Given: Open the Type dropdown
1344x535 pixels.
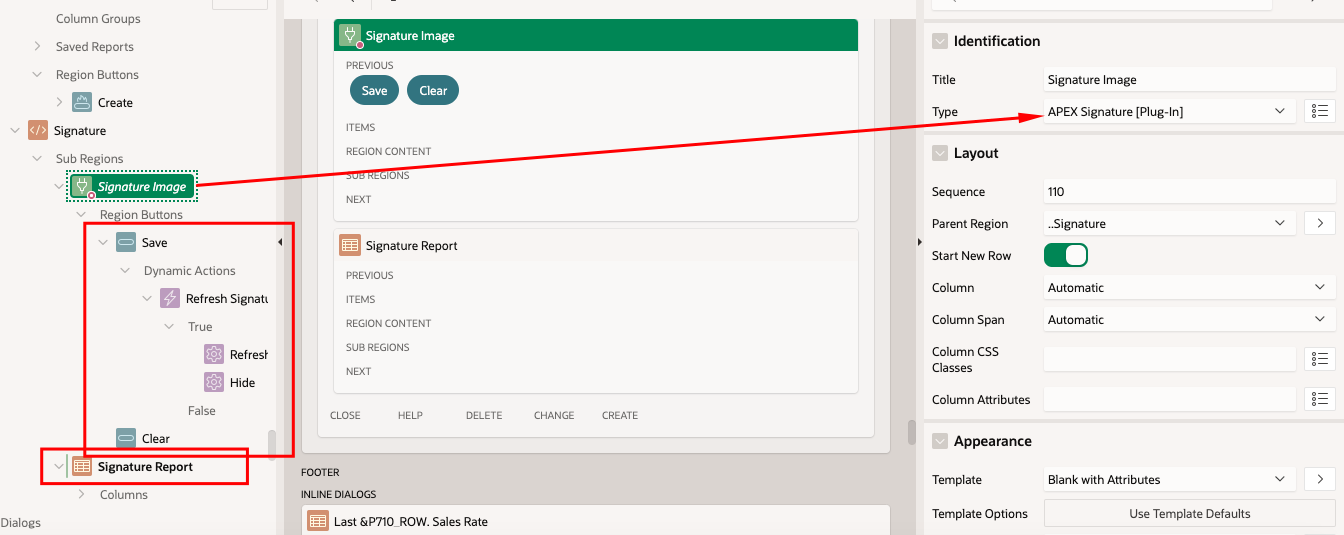Looking at the screenshot, I should pyautogui.click(x=1169, y=111).
